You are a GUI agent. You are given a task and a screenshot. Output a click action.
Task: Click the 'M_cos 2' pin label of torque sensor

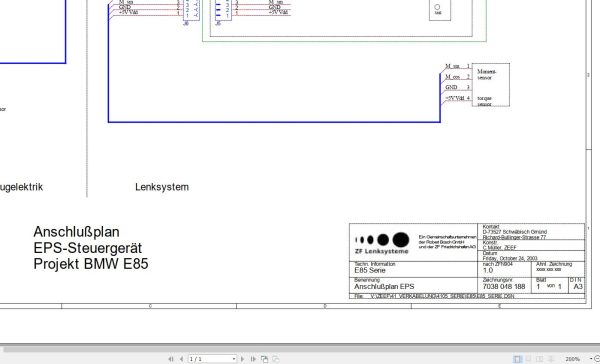(x=457, y=77)
